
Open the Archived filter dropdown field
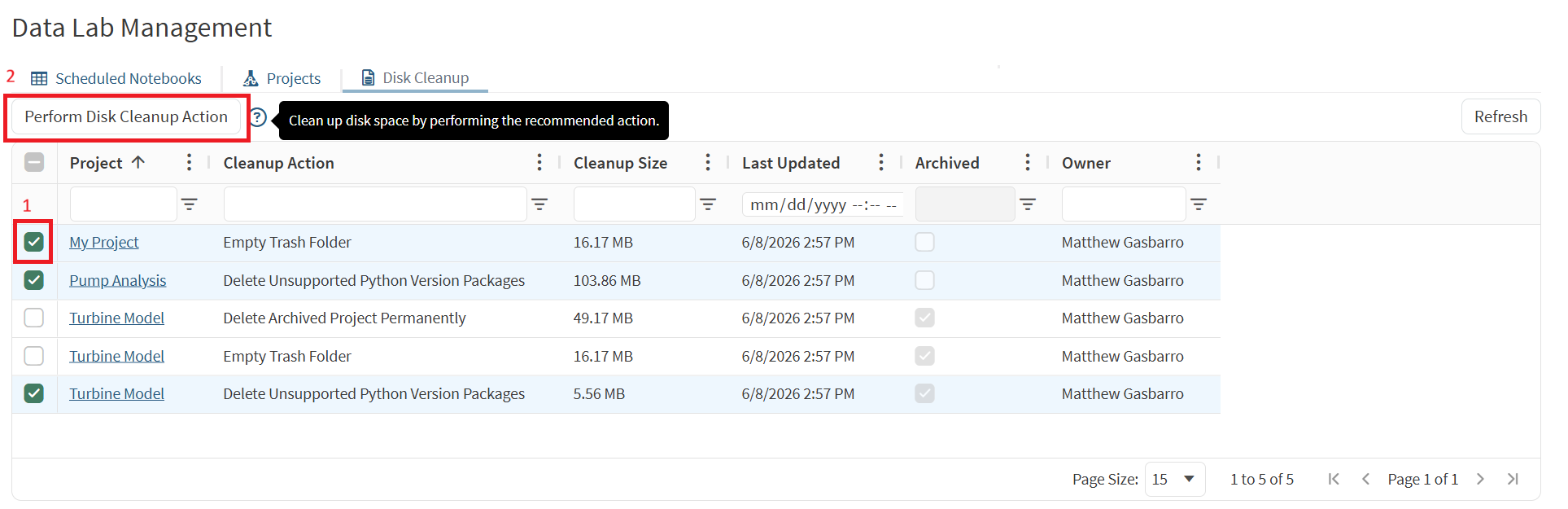click(965, 204)
